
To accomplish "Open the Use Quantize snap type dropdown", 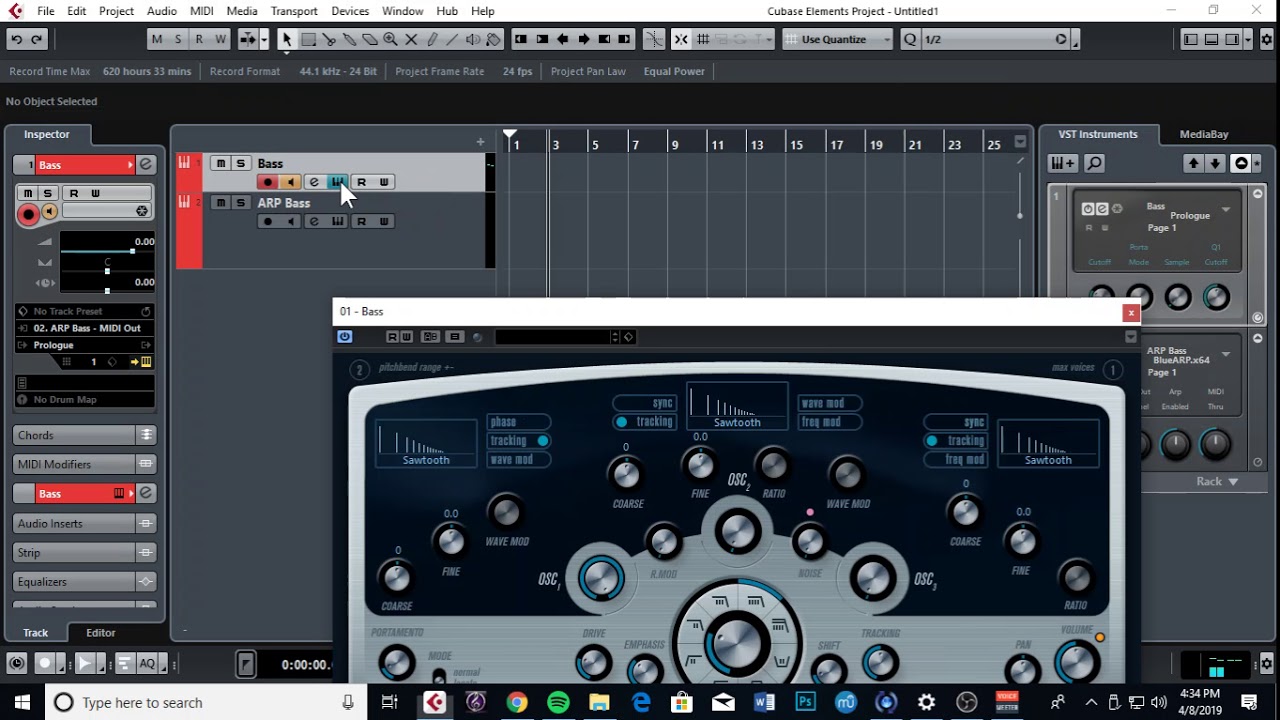I will (x=838, y=39).
